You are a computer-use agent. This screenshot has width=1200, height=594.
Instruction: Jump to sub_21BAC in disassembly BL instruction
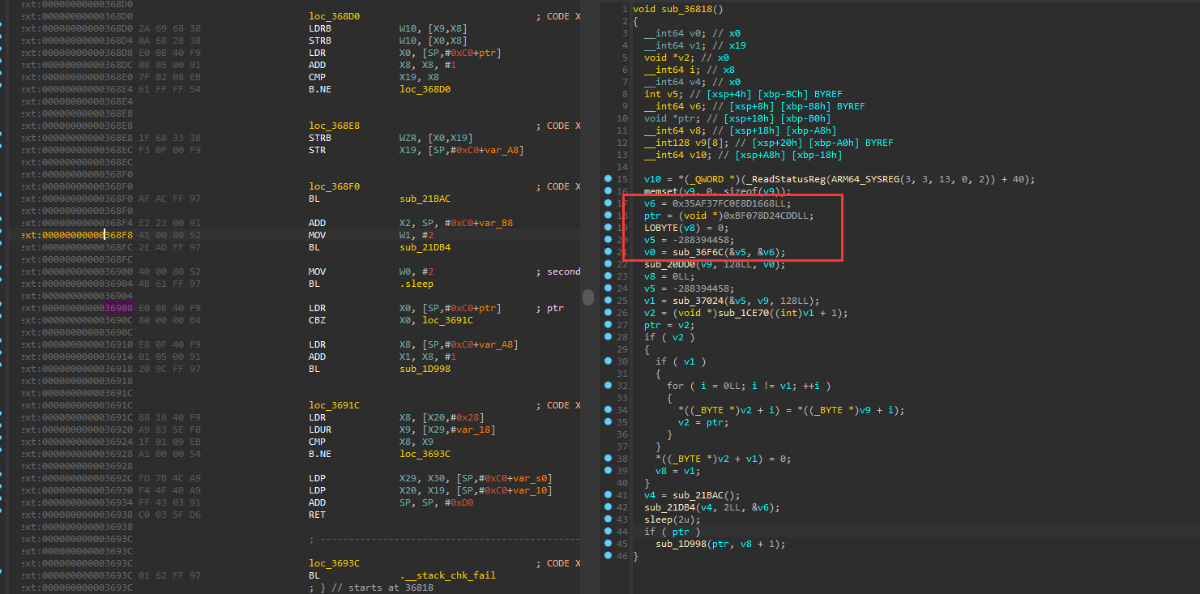[x=422, y=199]
